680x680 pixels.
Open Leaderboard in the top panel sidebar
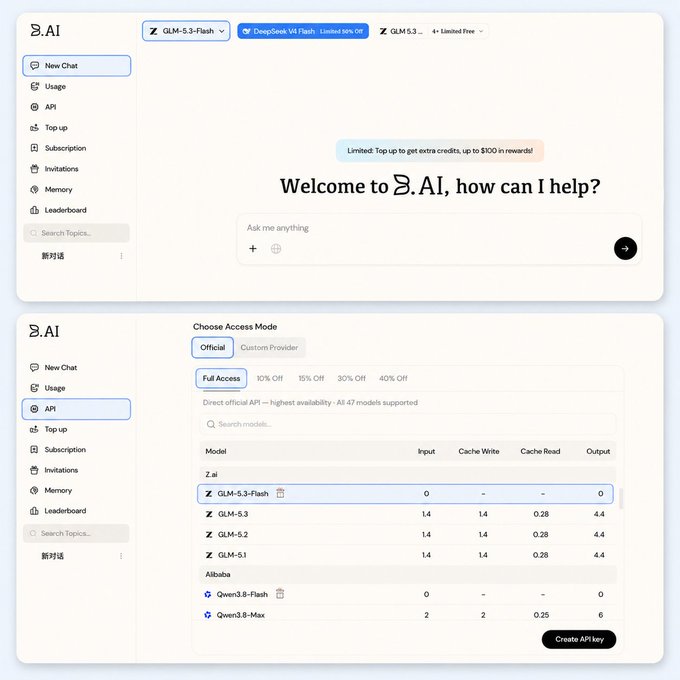77,210
